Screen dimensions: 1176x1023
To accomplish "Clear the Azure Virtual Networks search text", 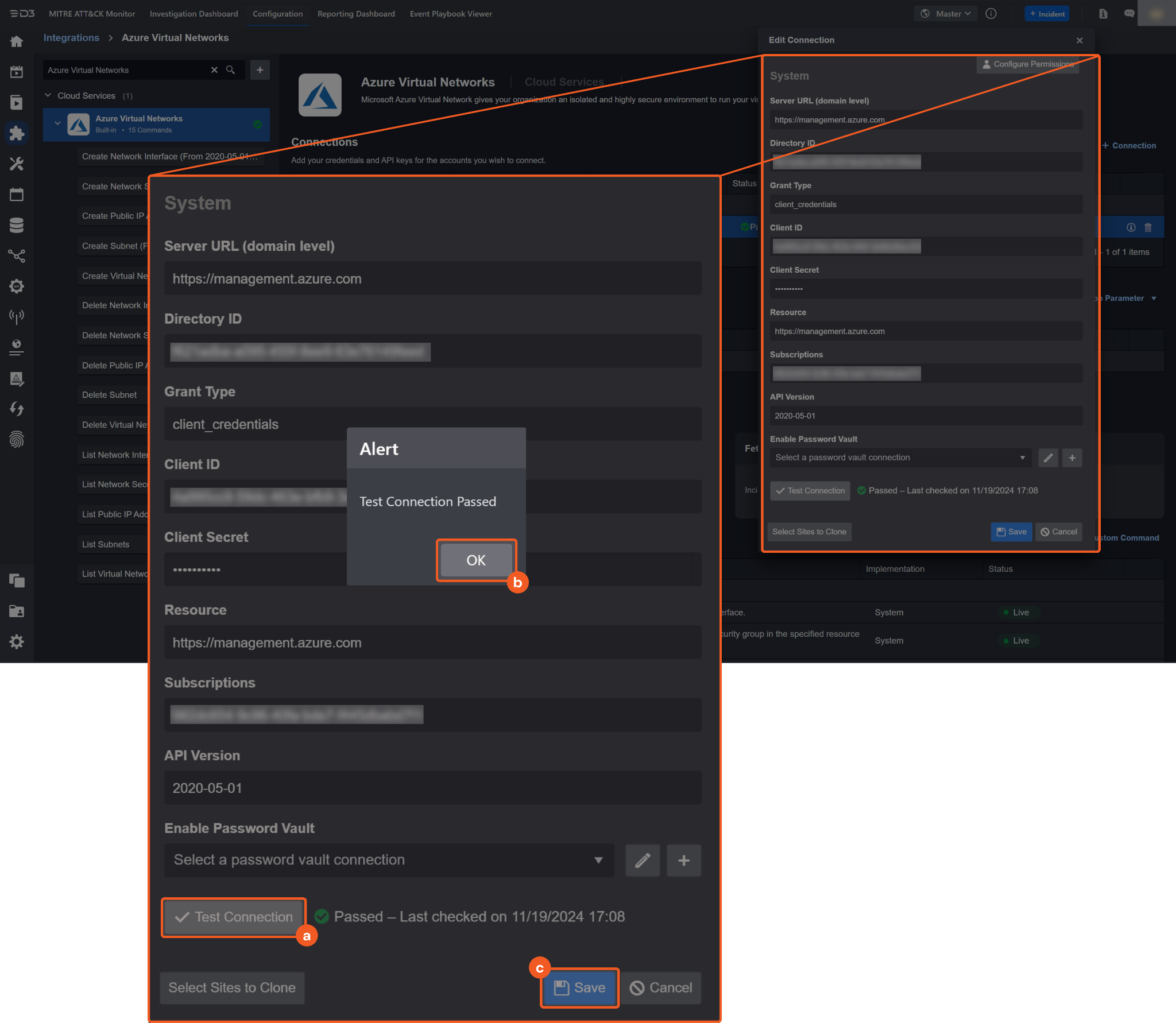I will point(214,70).
